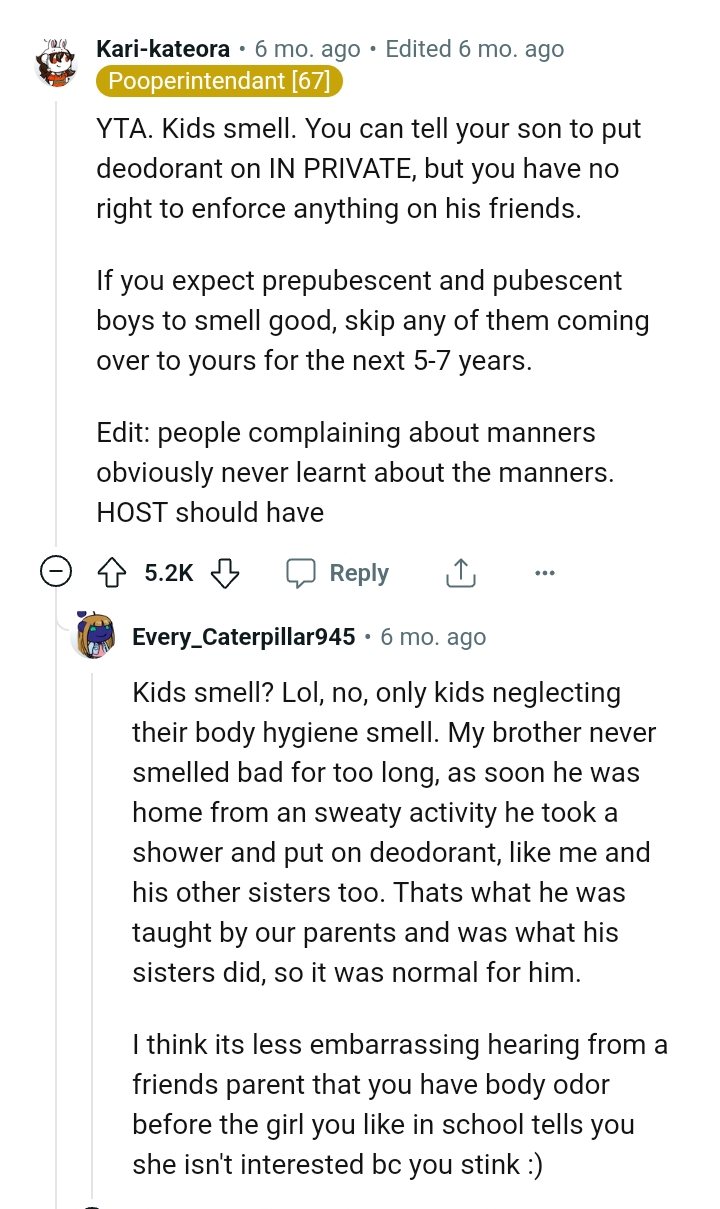
Task: Open Kari-kateora's username link
Action: pos(160,48)
